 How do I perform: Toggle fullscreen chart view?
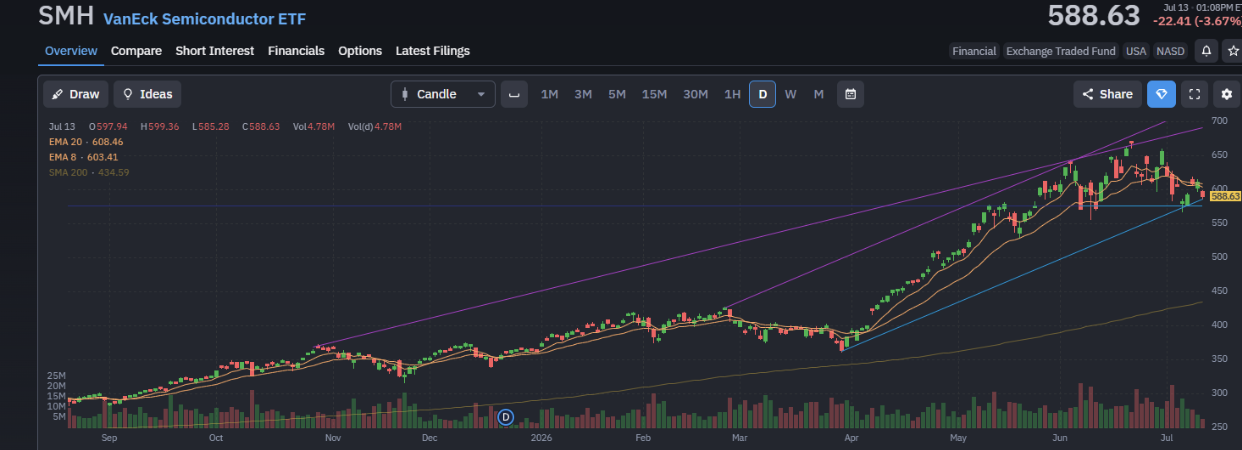(1194, 94)
